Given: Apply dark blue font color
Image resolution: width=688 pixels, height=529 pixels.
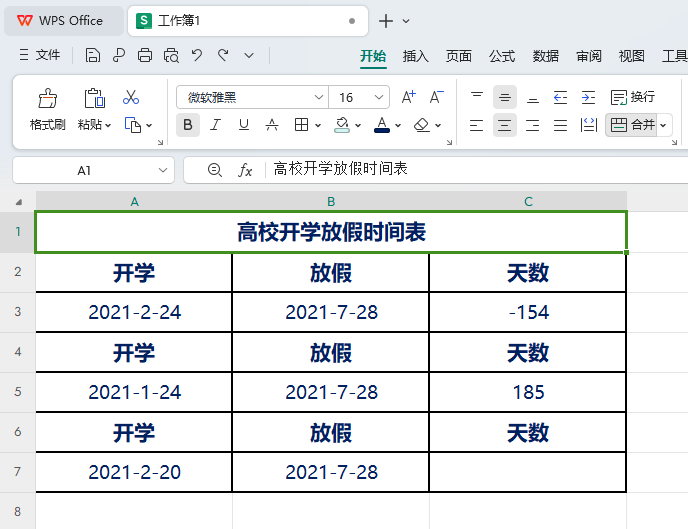Looking at the screenshot, I should tap(382, 125).
